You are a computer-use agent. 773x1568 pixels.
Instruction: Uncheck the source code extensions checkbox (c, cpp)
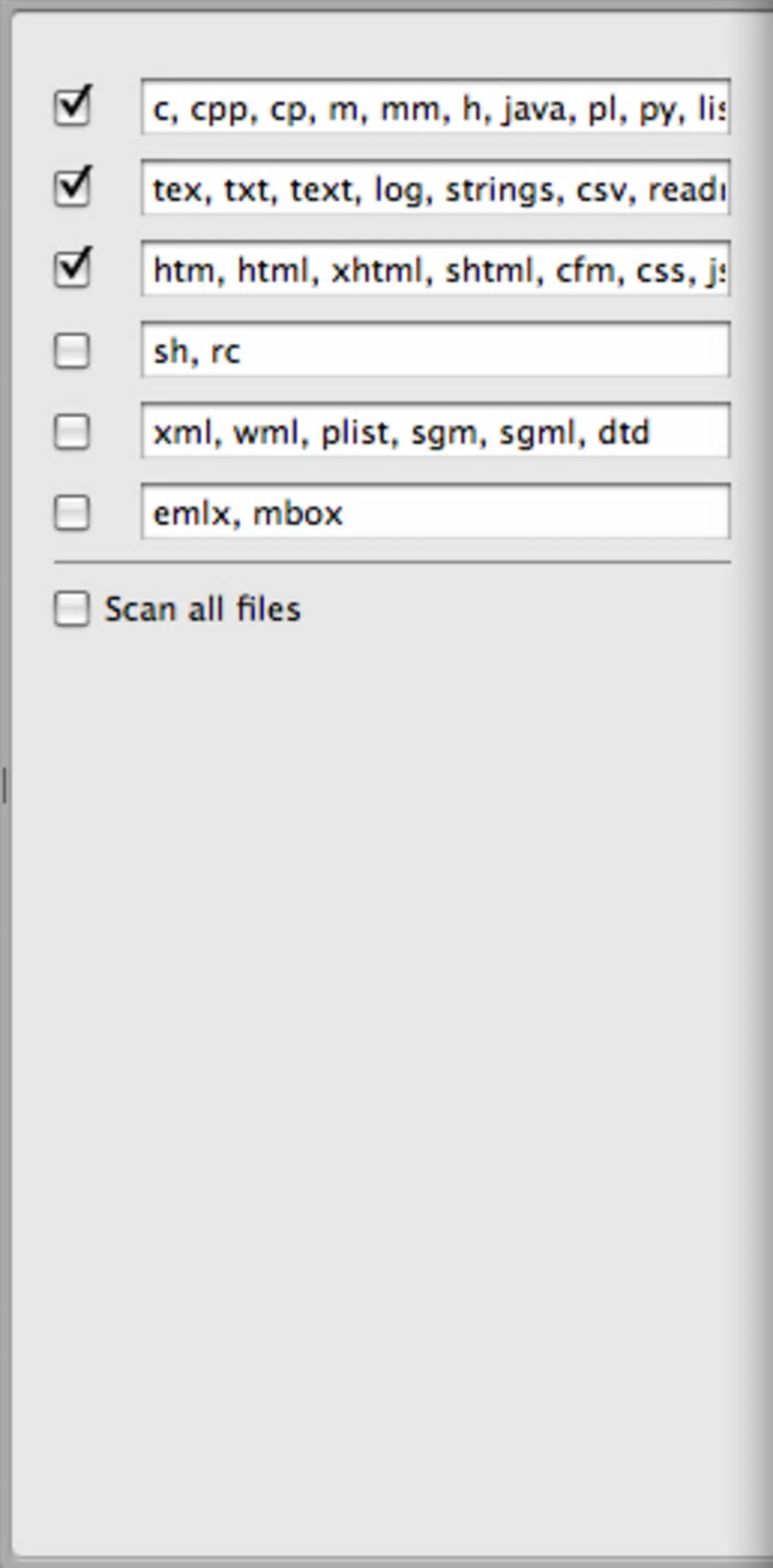coord(72,107)
